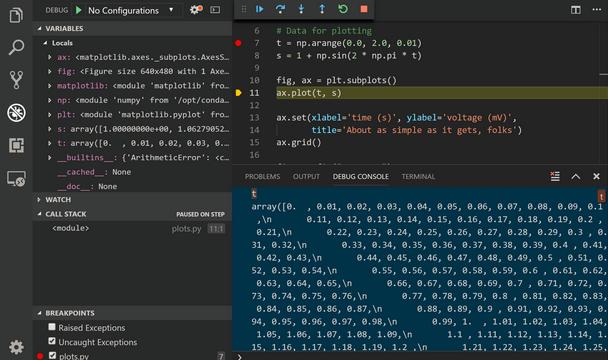Expand the plt module variable

click(50, 114)
